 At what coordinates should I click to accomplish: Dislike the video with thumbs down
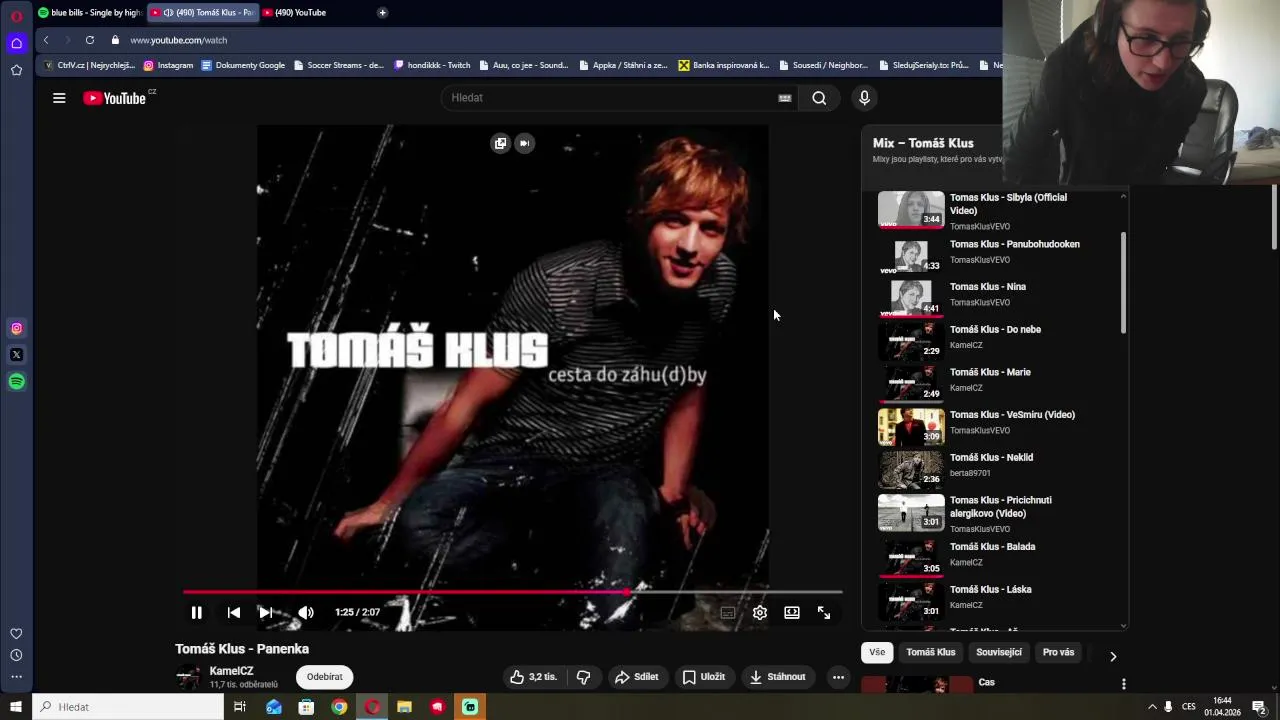(584, 677)
